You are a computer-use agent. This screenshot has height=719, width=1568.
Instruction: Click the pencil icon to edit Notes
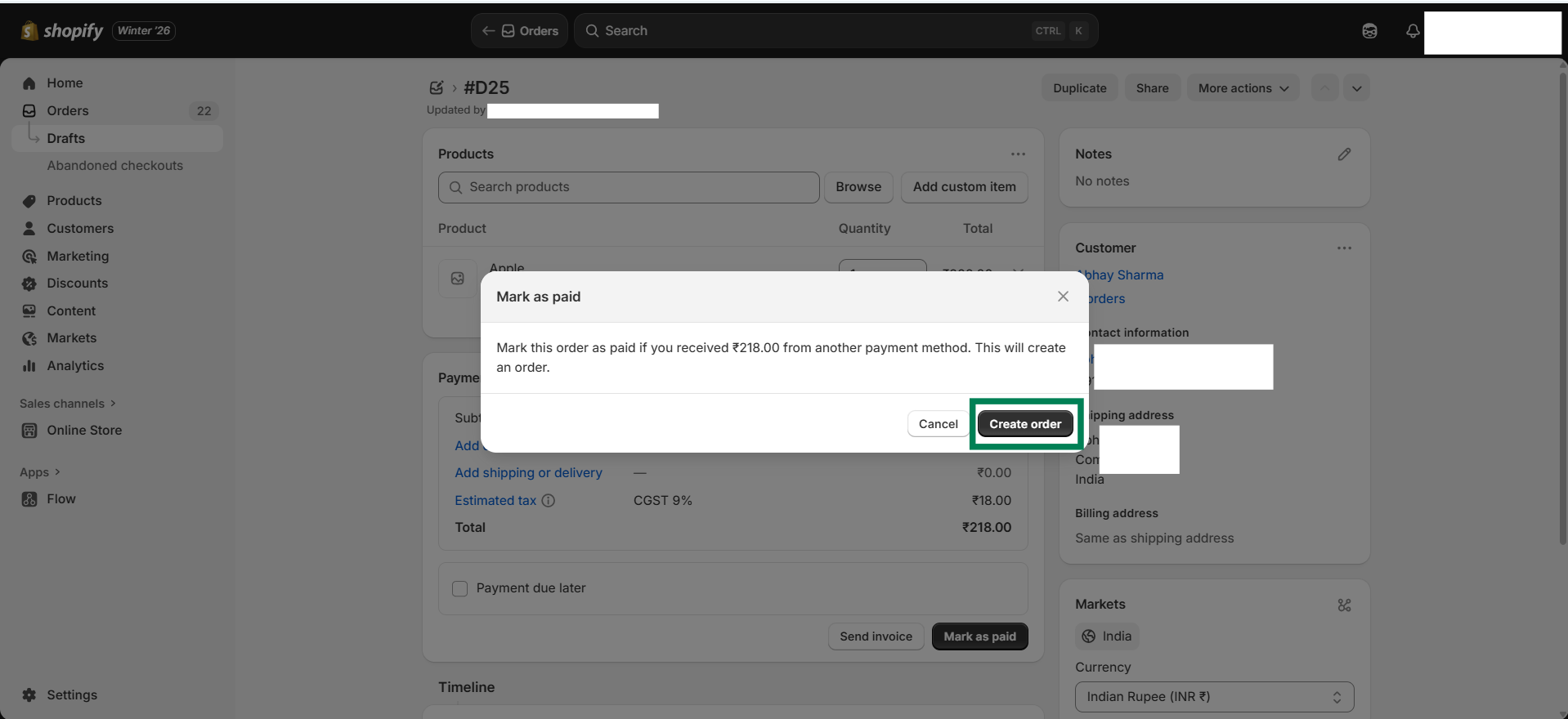(x=1344, y=154)
